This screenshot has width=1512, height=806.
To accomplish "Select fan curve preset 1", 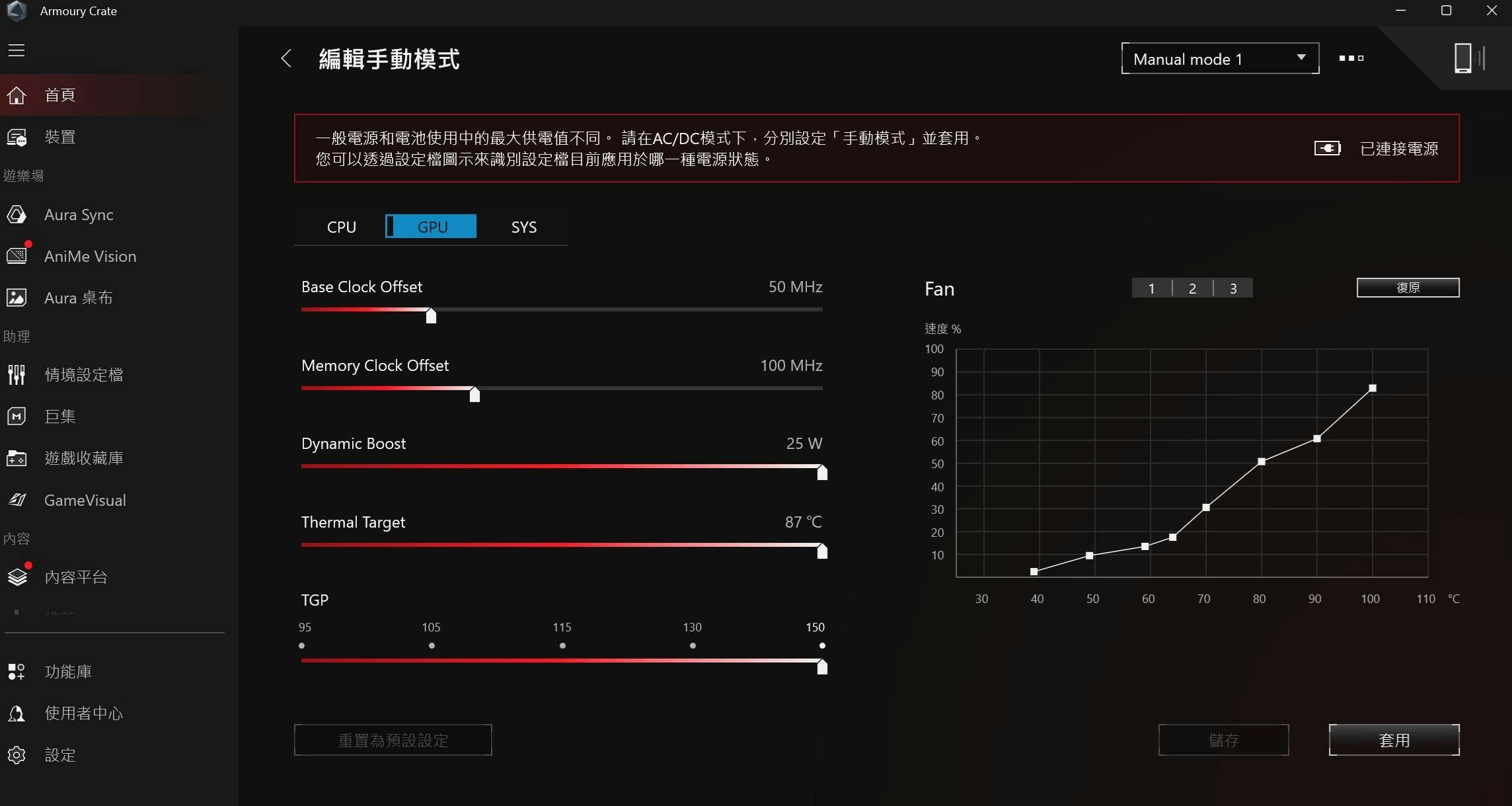I will pyautogui.click(x=1151, y=288).
